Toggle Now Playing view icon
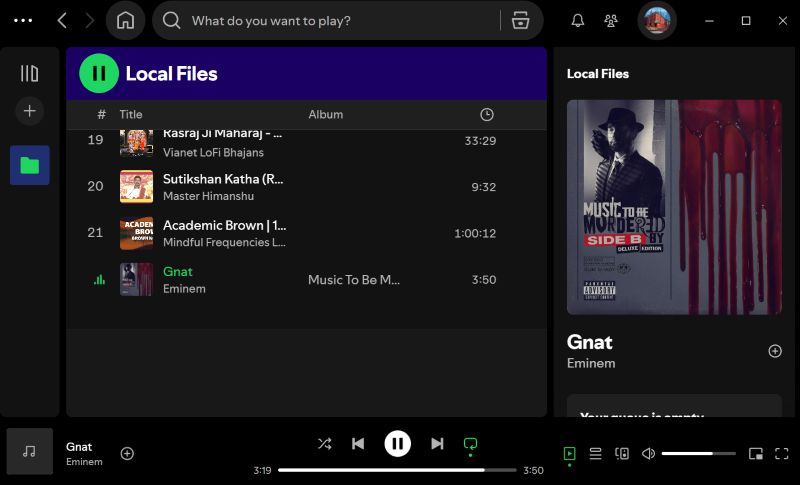This screenshot has height=485, width=800. point(569,453)
